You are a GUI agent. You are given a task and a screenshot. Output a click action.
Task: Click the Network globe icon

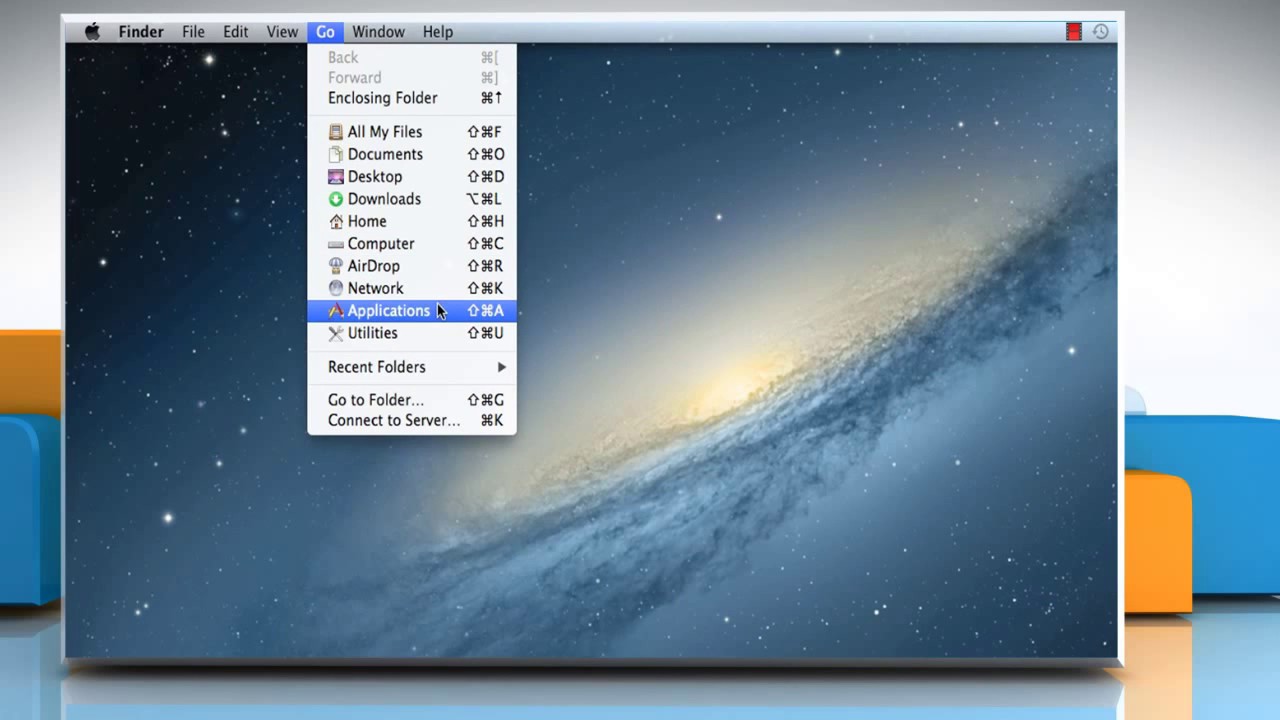pyautogui.click(x=336, y=288)
